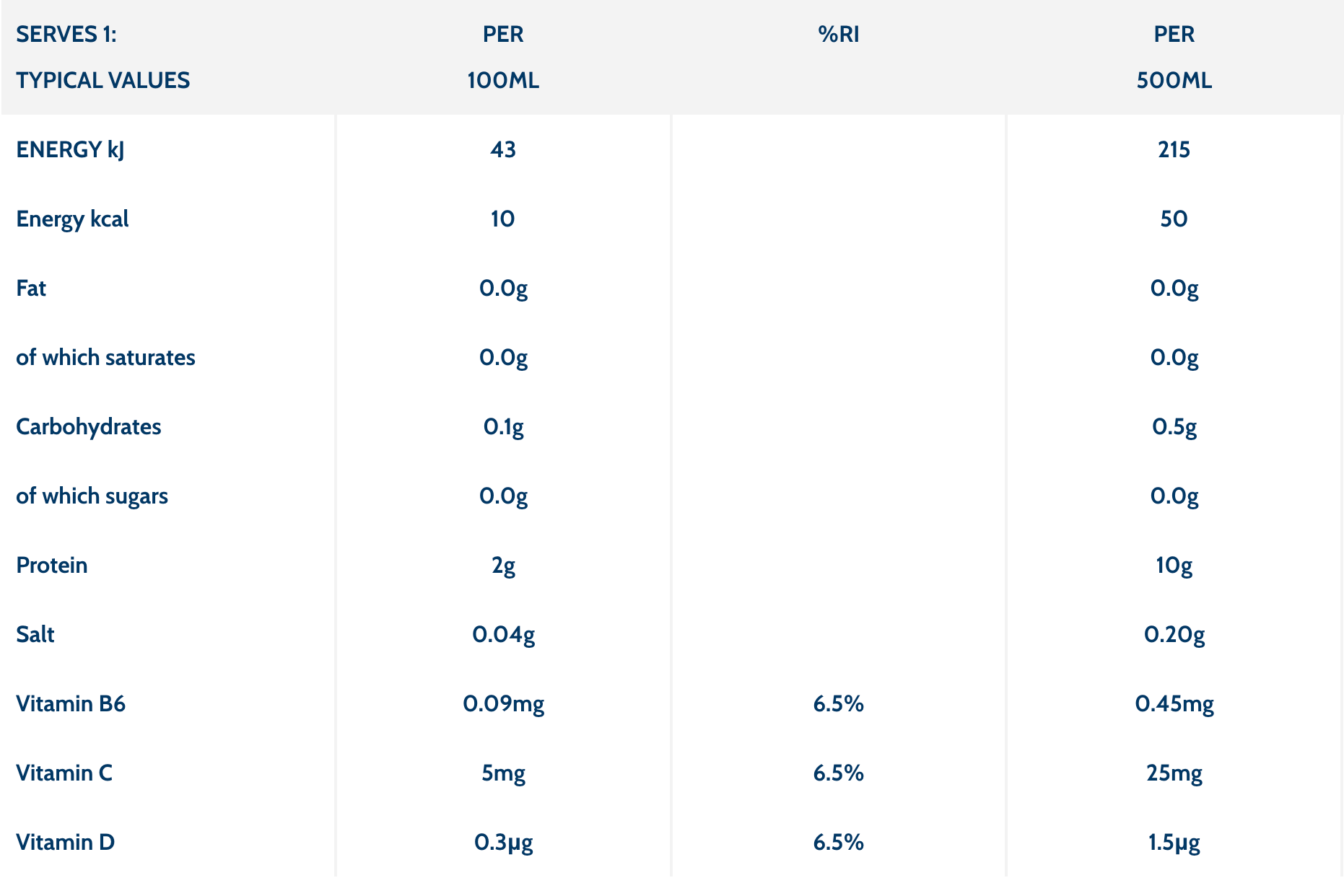Click the ENERGY kJ row label
The image size is (1344, 896).
click(70, 149)
